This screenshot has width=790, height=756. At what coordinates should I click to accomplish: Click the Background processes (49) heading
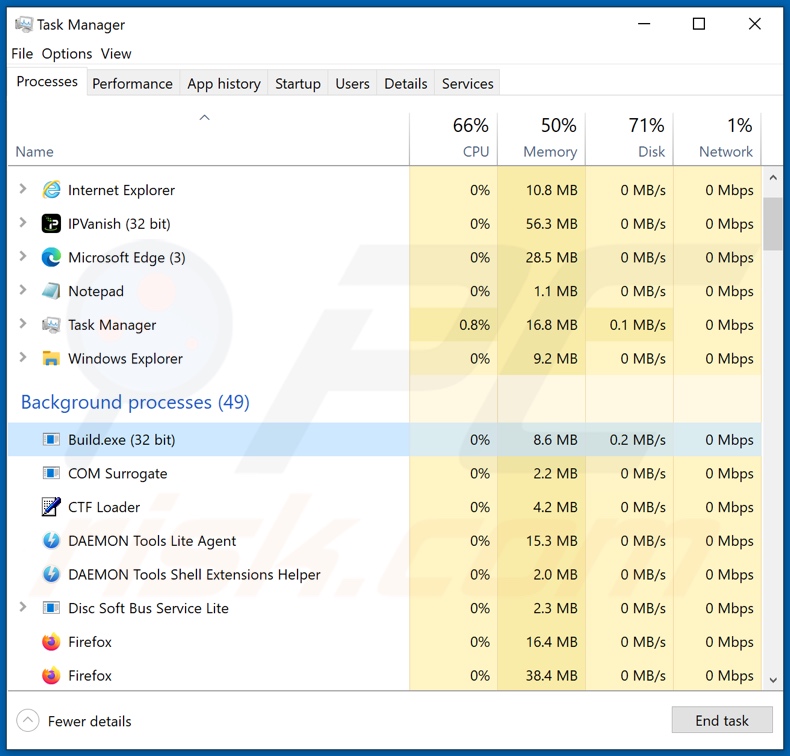tap(135, 402)
